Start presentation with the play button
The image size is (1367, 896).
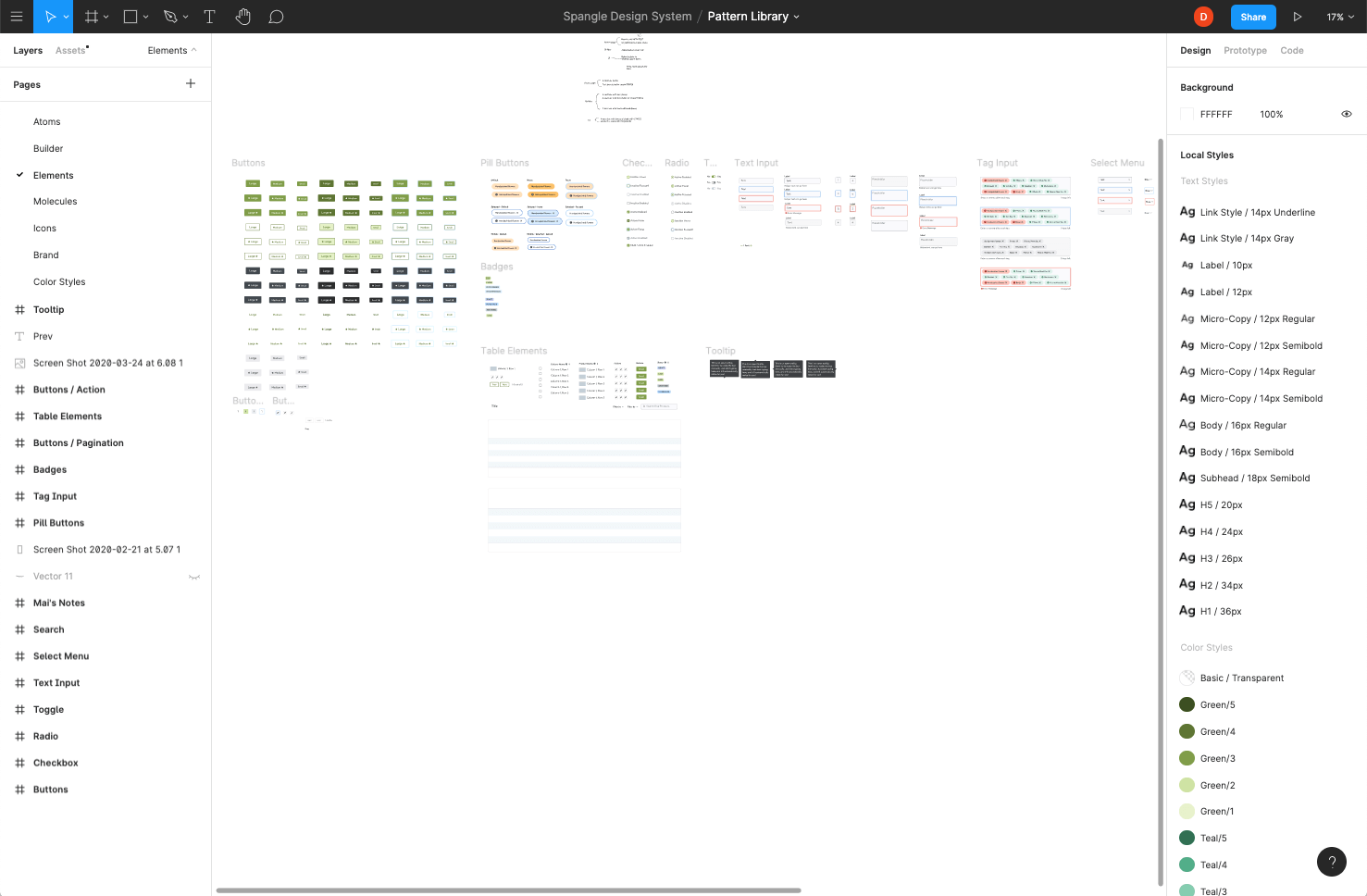pos(1298,16)
